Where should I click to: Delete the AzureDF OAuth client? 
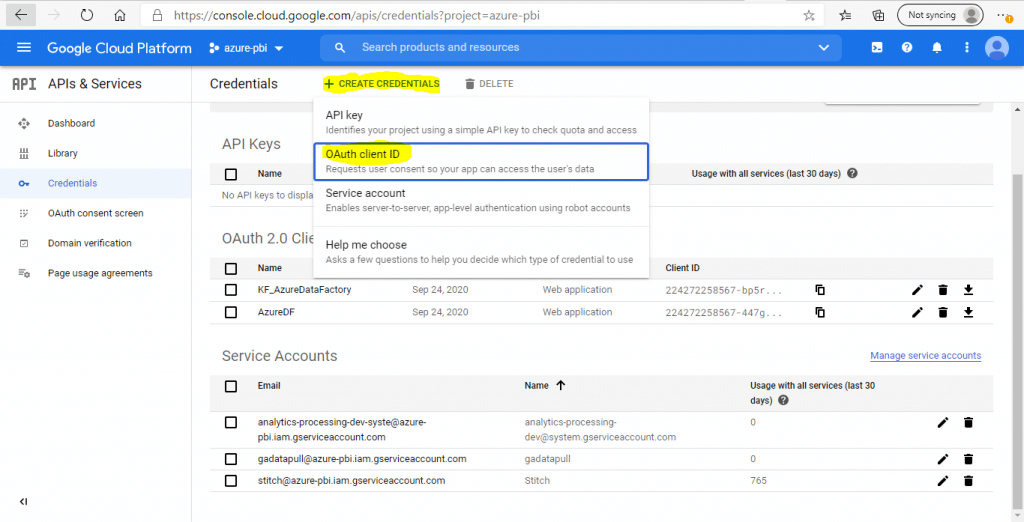tap(943, 312)
